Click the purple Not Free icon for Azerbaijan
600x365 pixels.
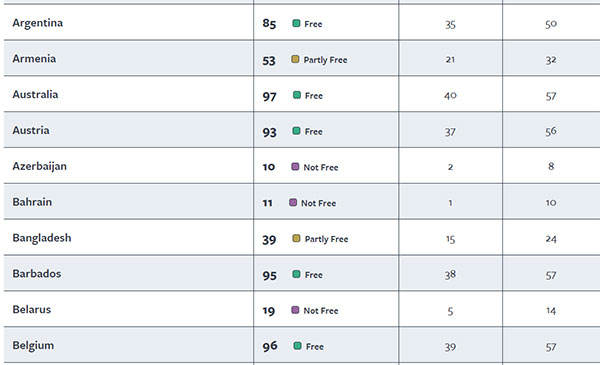[x=295, y=167]
